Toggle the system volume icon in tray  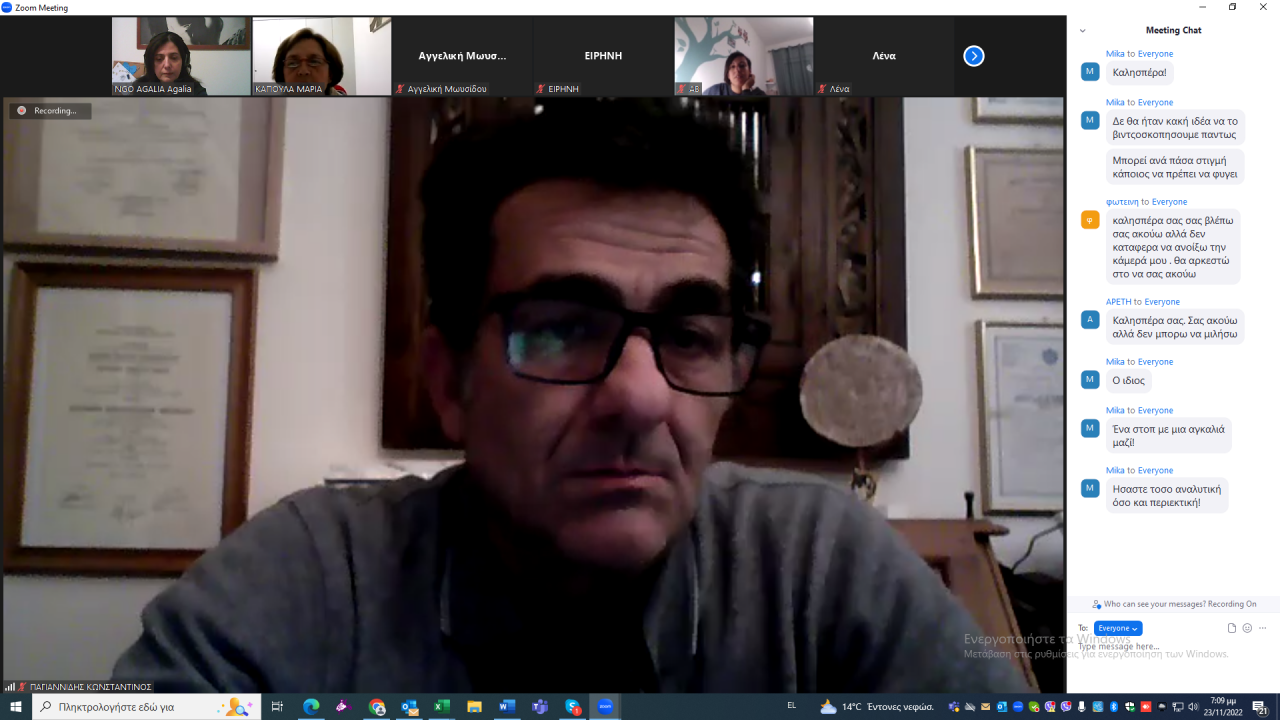pyautogui.click(x=1192, y=707)
